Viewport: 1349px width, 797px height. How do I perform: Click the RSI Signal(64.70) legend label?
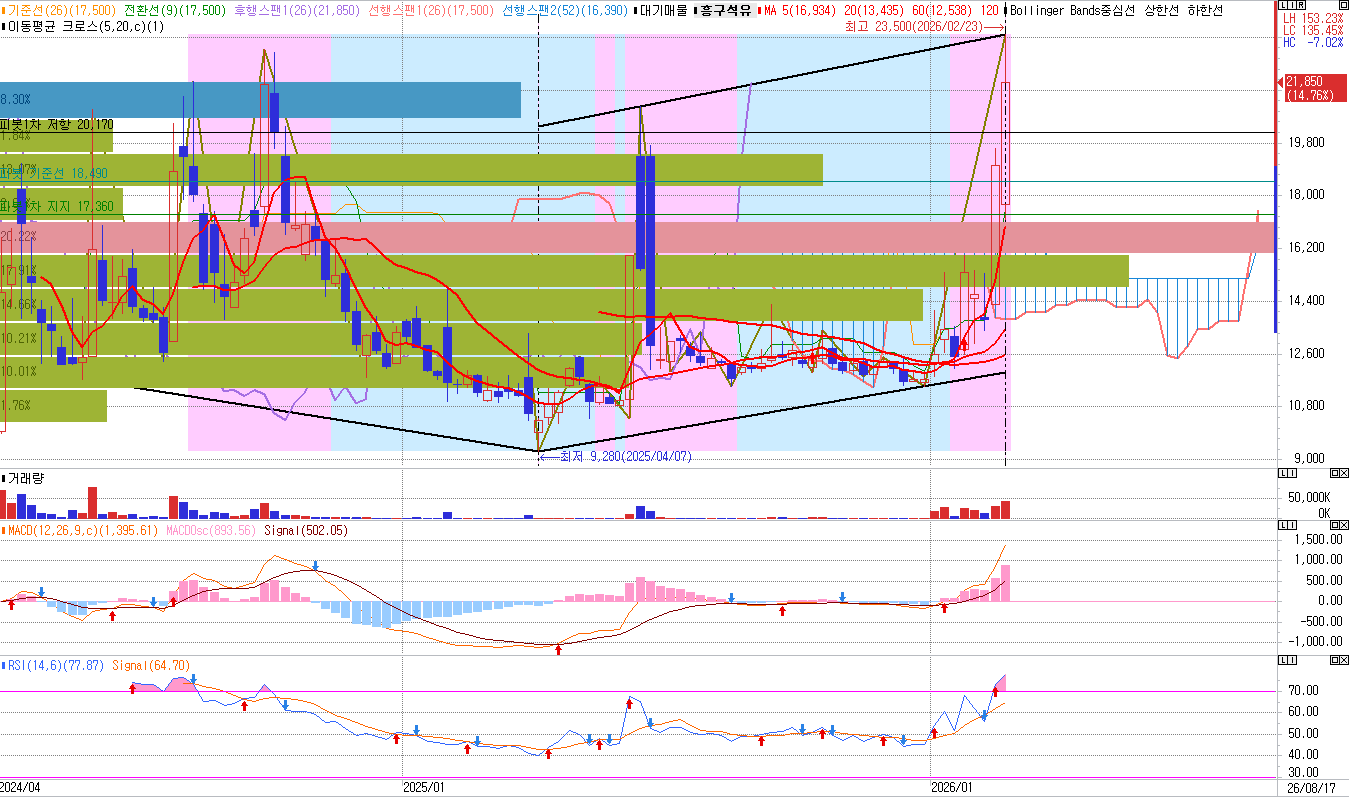pyautogui.click(x=151, y=665)
